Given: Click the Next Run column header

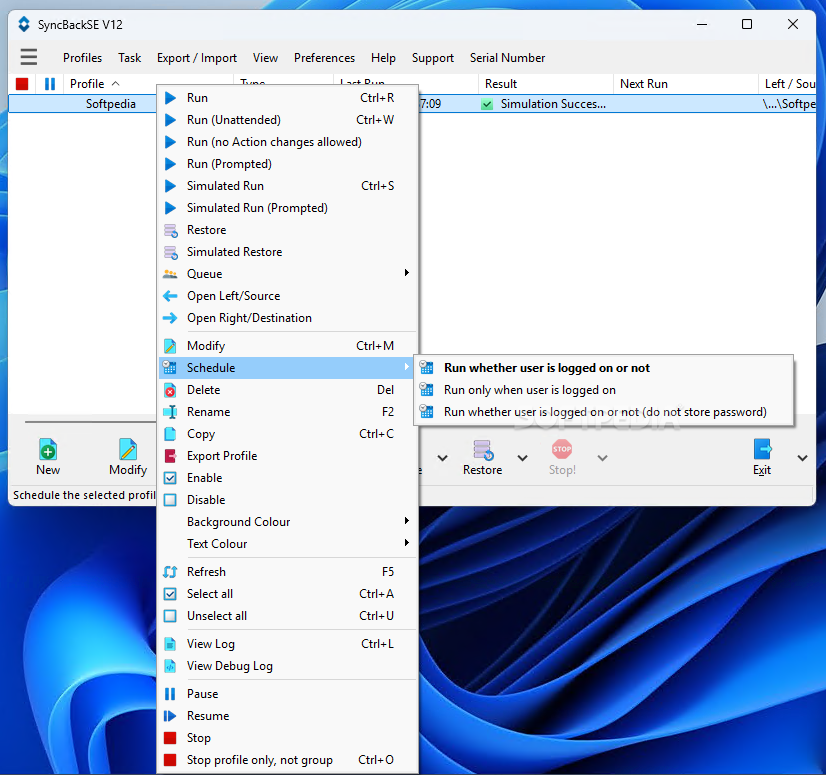Looking at the screenshot, I should point(686,84).
